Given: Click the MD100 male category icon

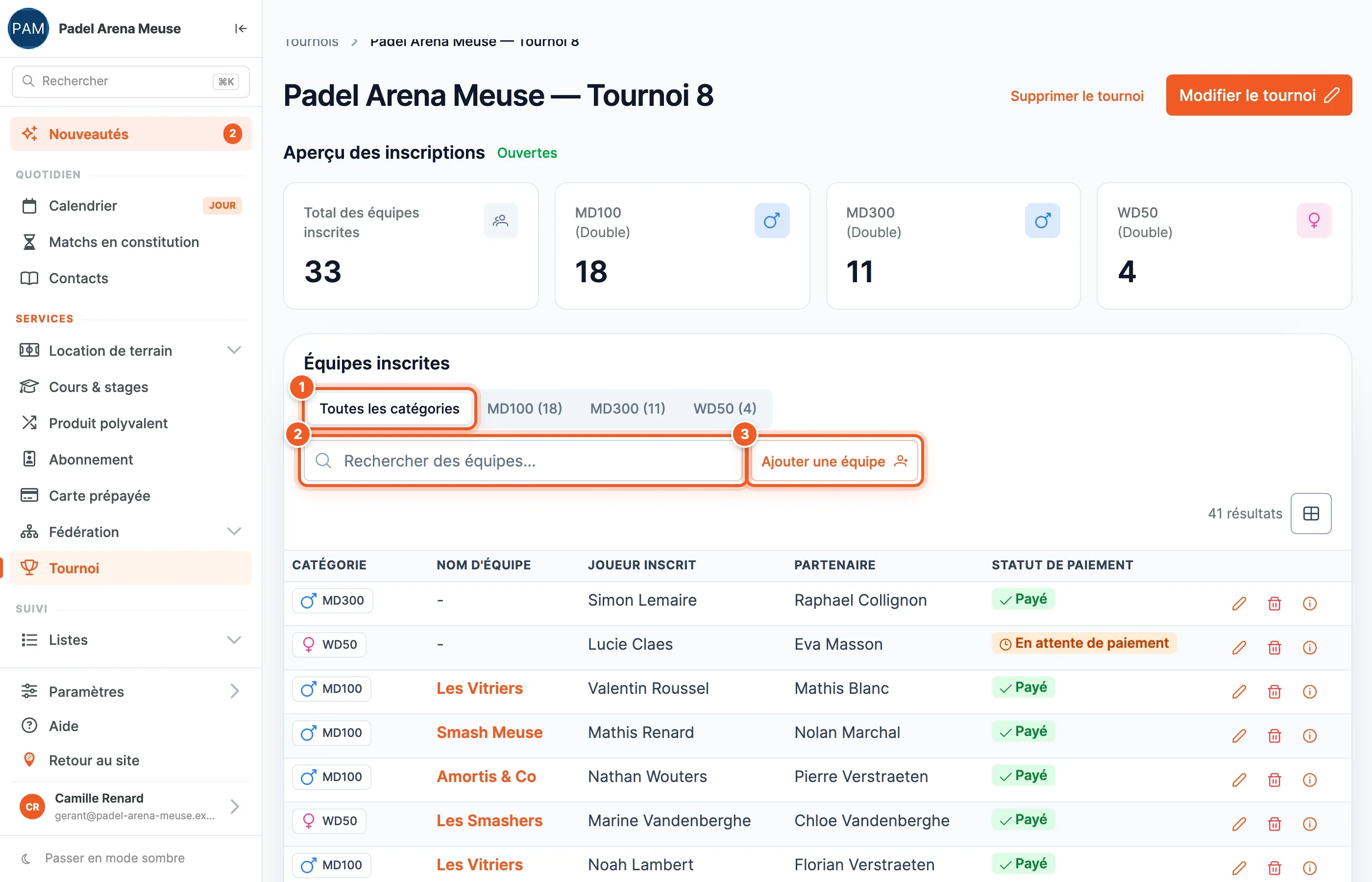Looking at the screenshot, I should coord(771,220).
